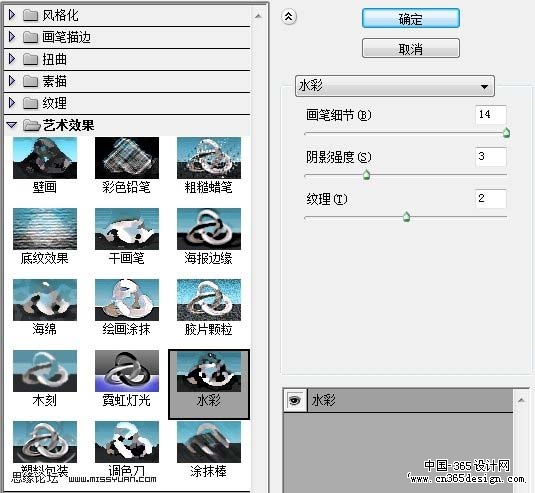Screen dimensions: 535x493
Task: Pick the 干画笔 filter thumbnail
Action: click(x=127, y=229)
